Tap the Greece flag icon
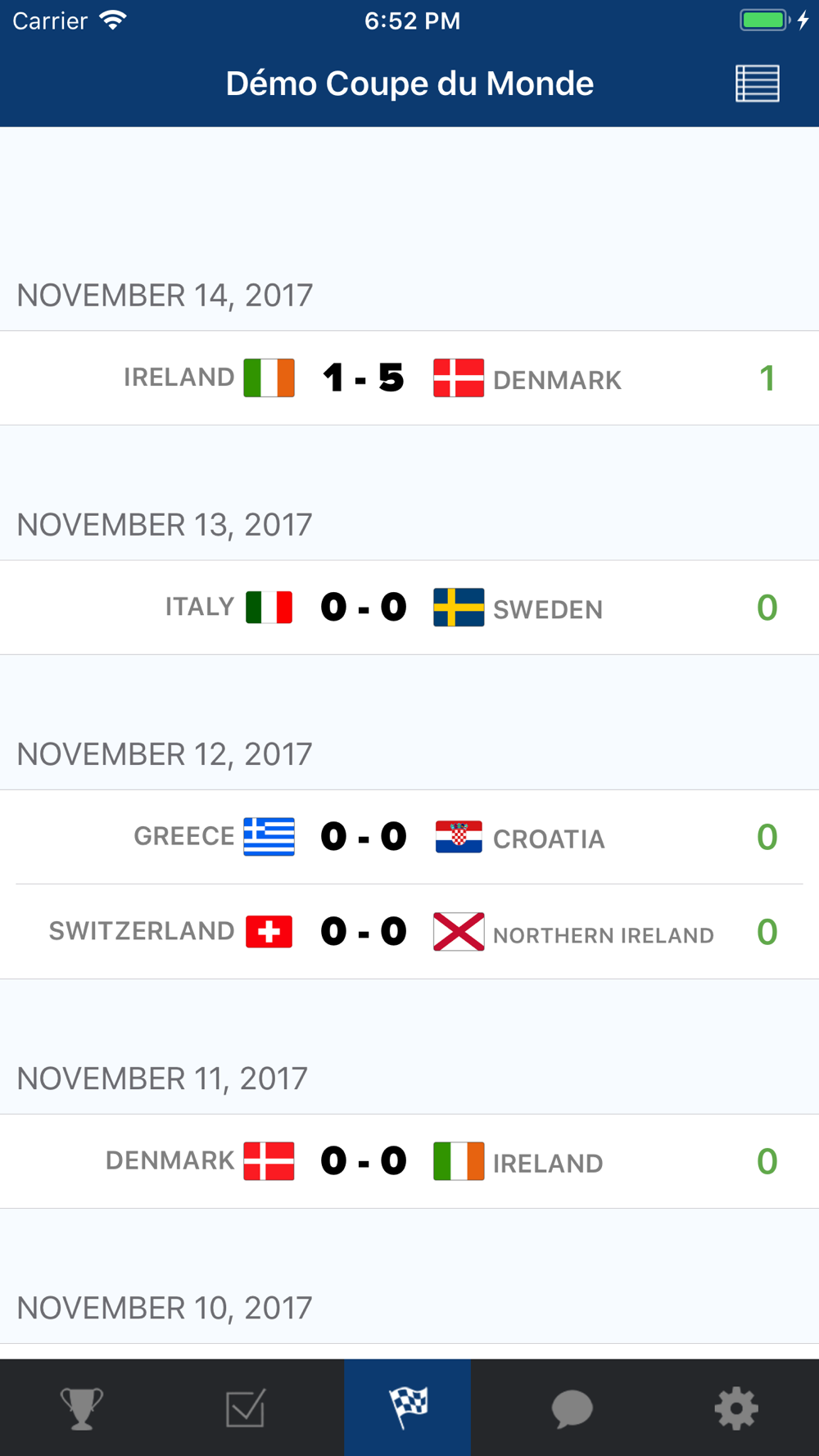This screenshot has height=1456, width=819. point(269,837)
